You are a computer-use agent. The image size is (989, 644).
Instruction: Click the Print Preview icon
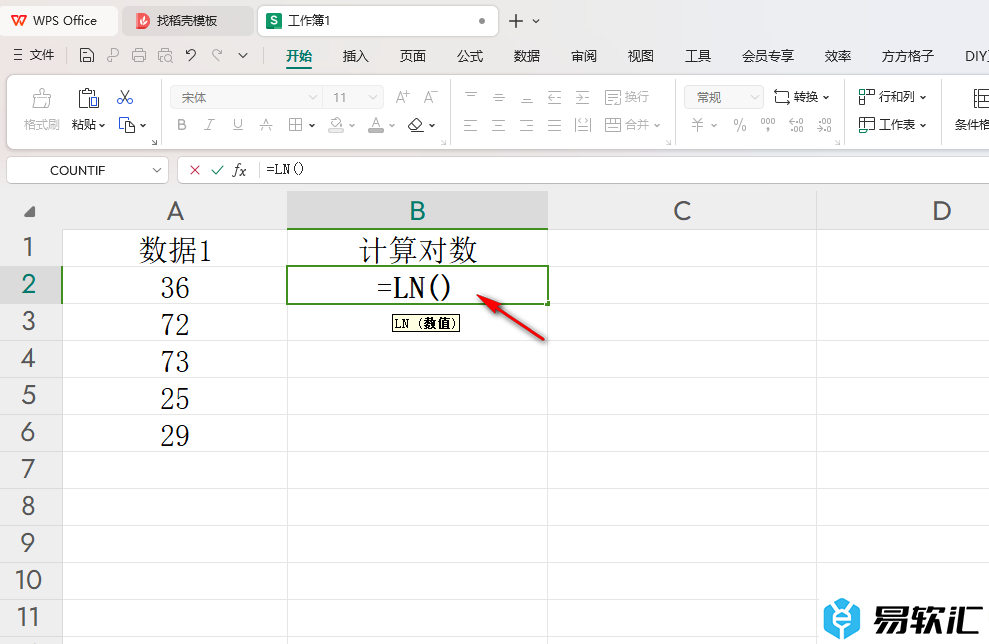click(x=165, y=56)
